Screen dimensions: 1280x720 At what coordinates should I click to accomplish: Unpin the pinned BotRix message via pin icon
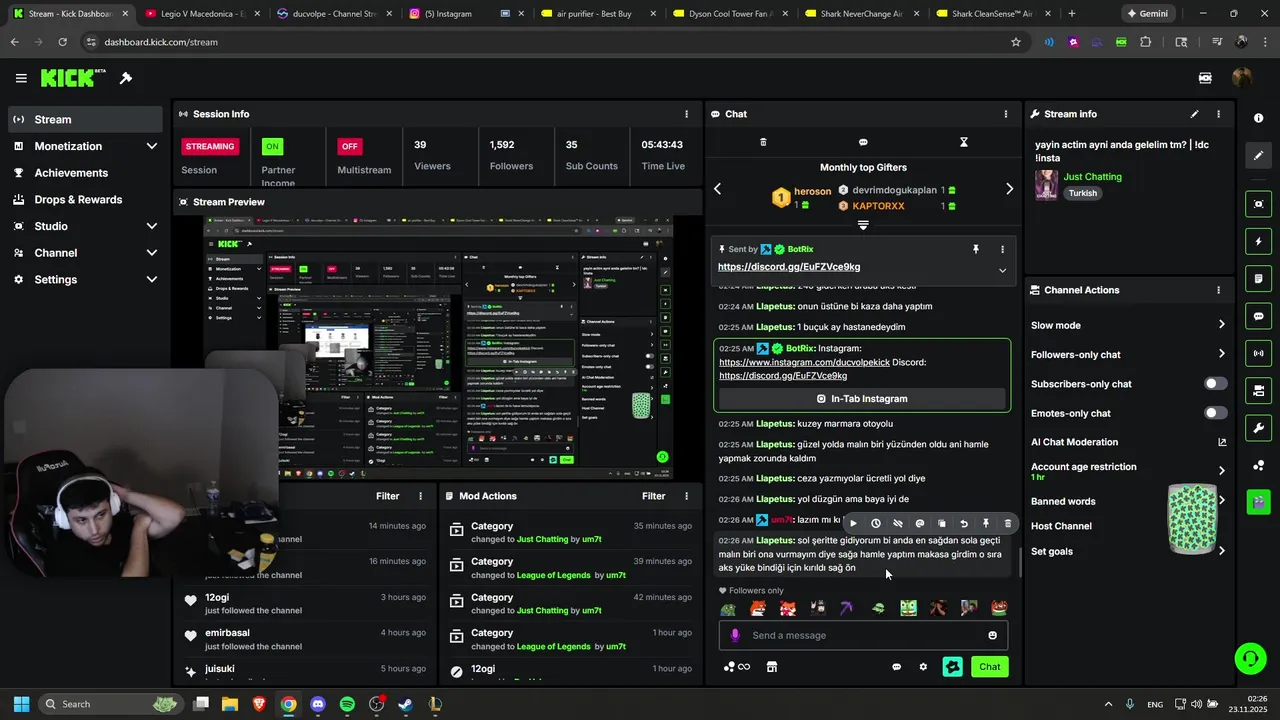[976, 249]
